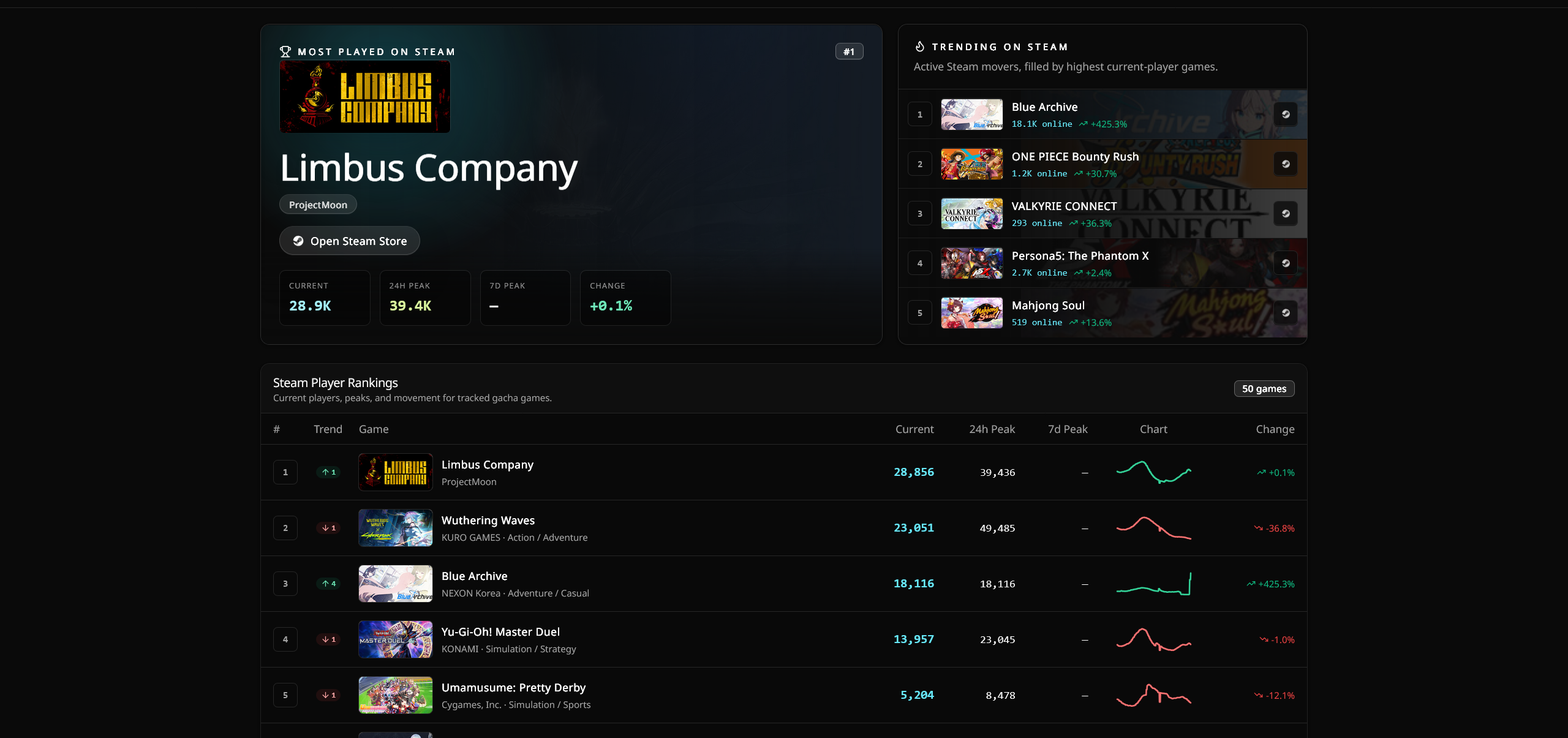Screen dimensions: 1568x738
Task: Click the Trend column header
Action: tap(328, 429)
